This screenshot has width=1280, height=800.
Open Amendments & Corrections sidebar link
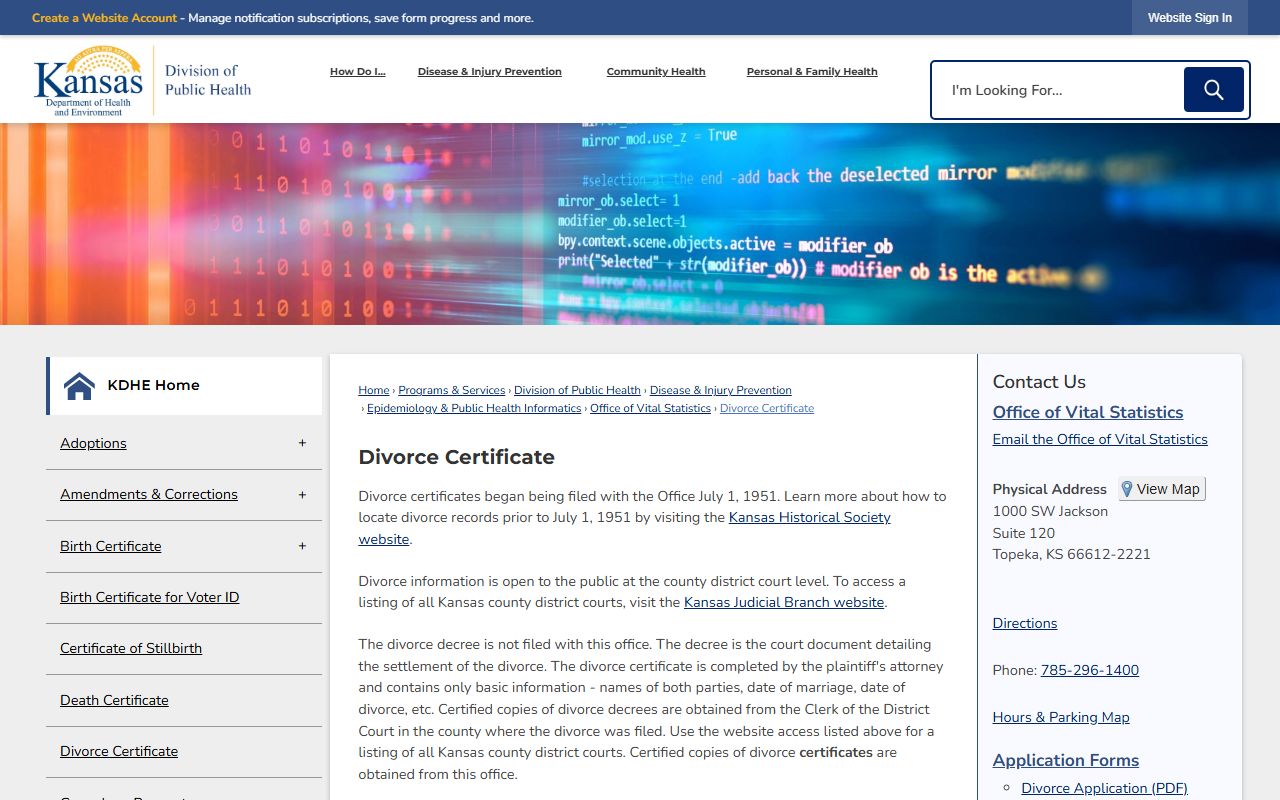[149, 494]
